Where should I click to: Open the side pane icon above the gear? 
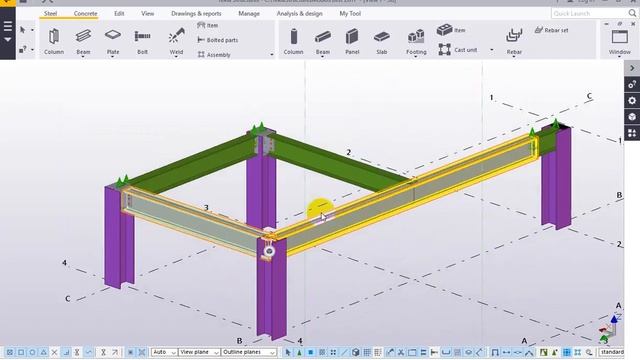632,84
